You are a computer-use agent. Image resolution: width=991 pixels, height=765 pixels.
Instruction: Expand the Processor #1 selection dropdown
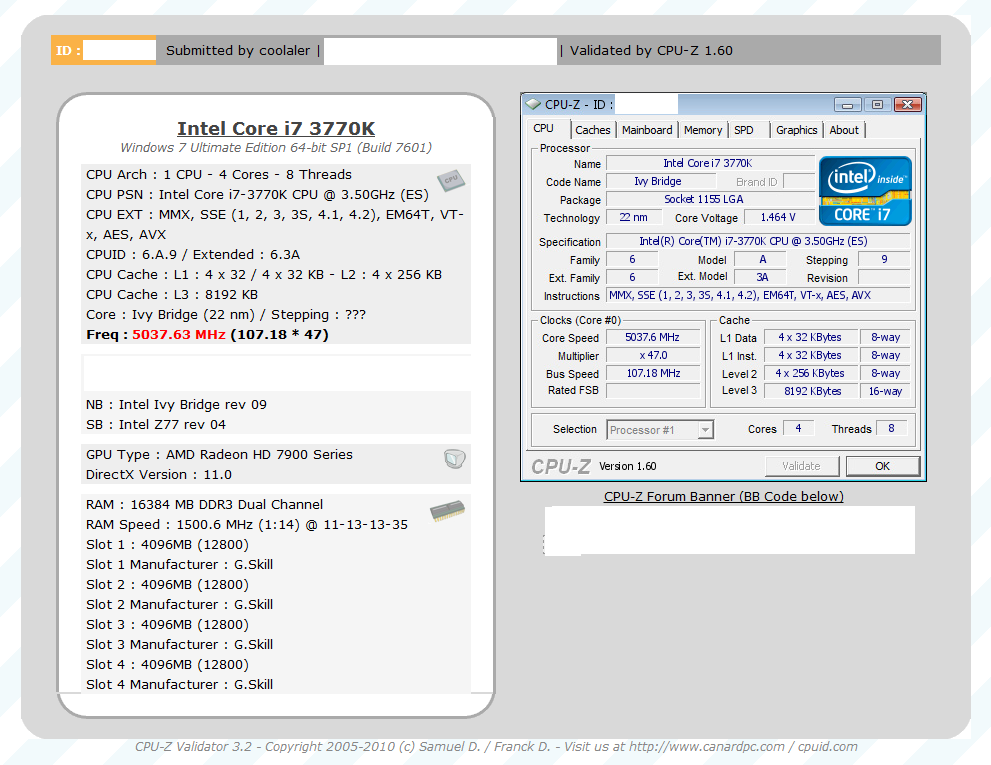[x=705, y=430]
